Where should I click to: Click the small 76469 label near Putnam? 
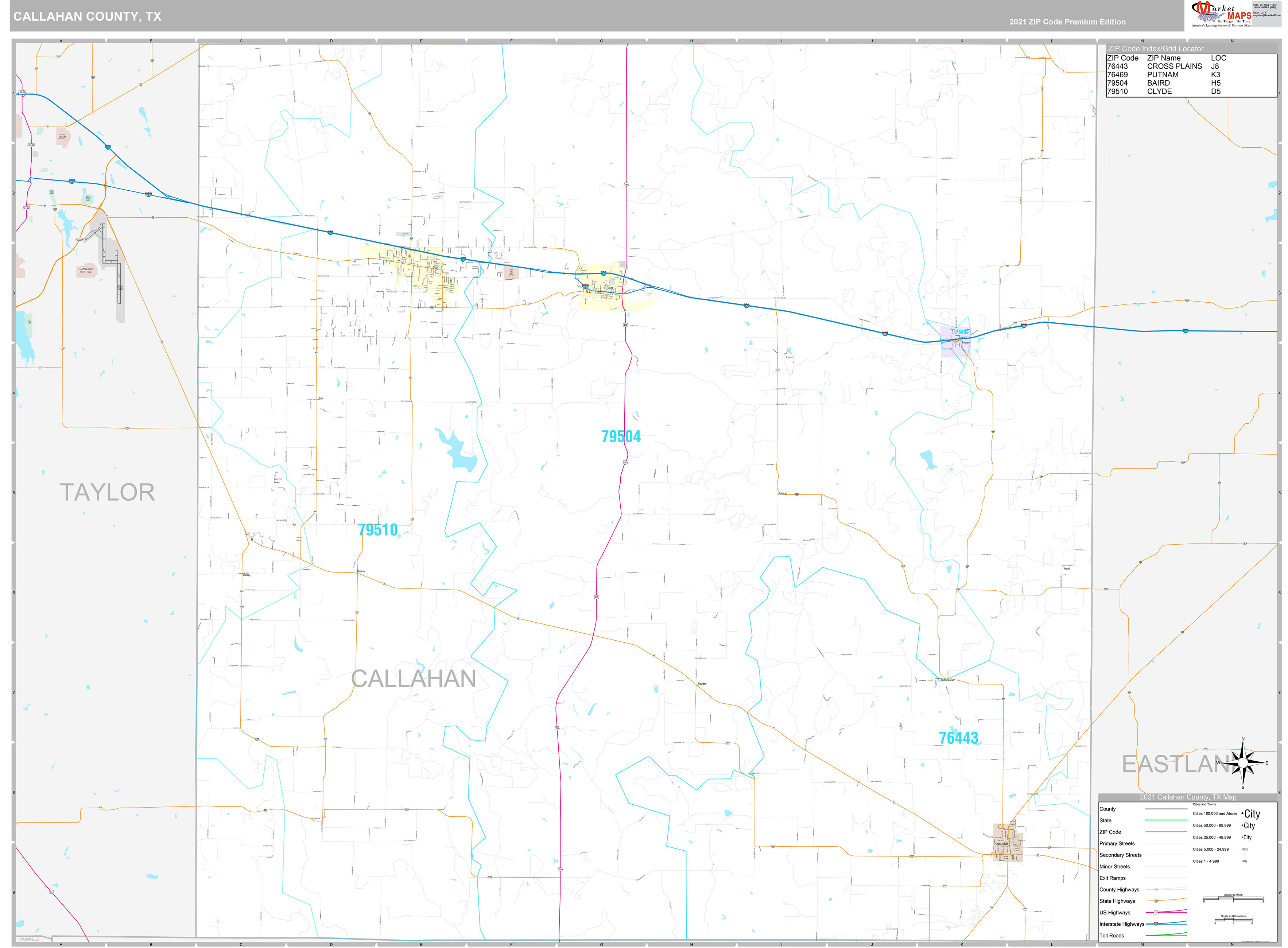point(961,332)
